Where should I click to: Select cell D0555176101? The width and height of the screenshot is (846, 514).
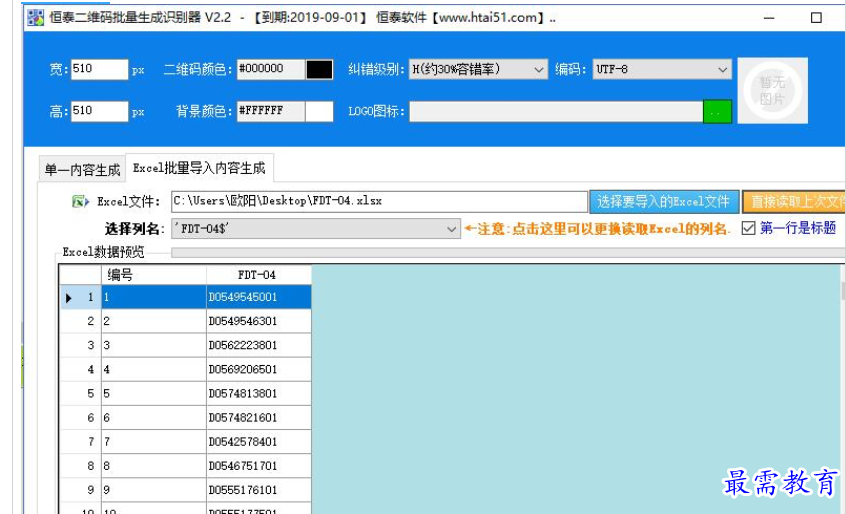click(259, 490)
